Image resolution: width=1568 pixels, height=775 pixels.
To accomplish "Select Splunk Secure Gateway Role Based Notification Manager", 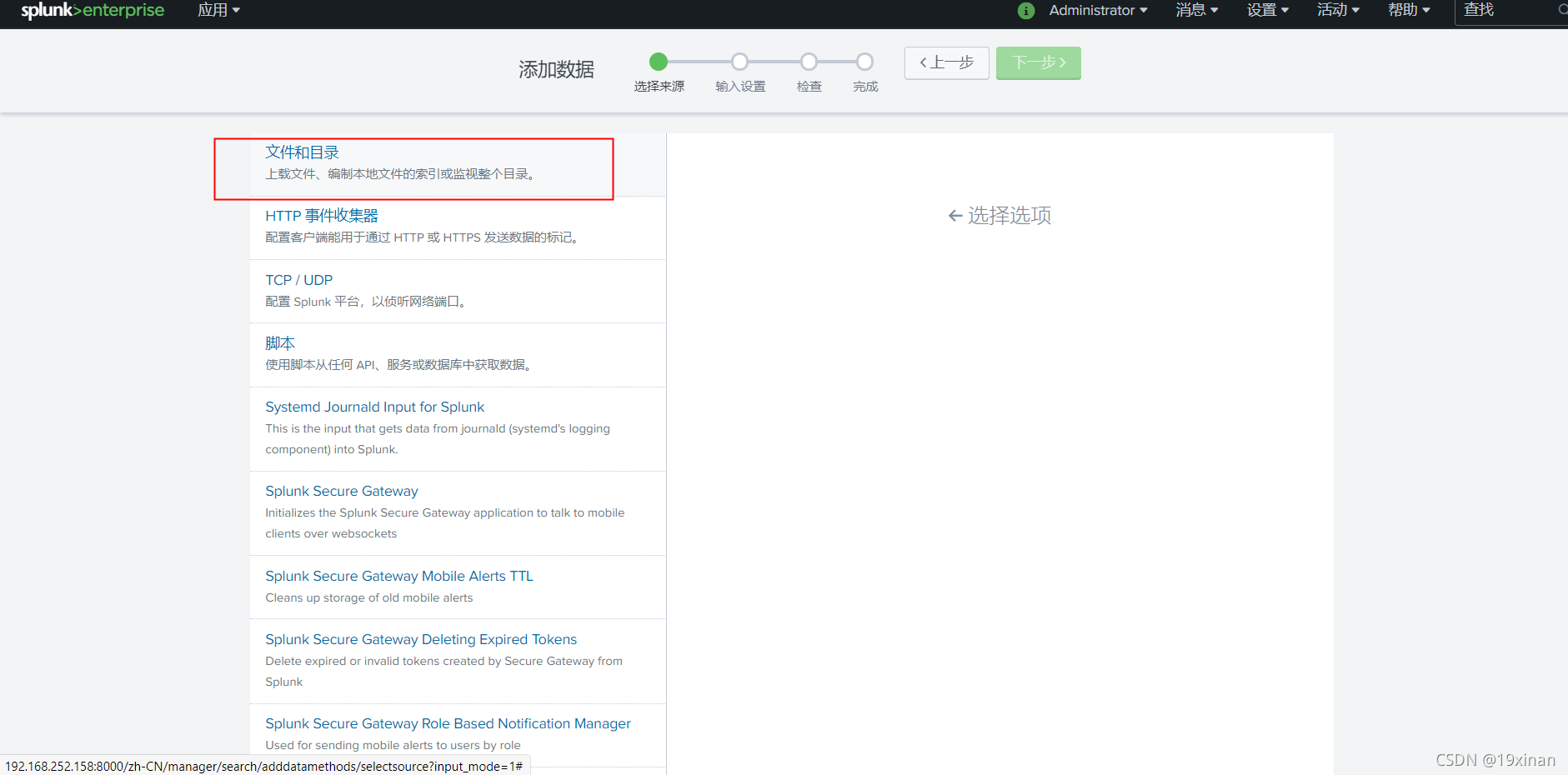I will click(x=448, y=723).
